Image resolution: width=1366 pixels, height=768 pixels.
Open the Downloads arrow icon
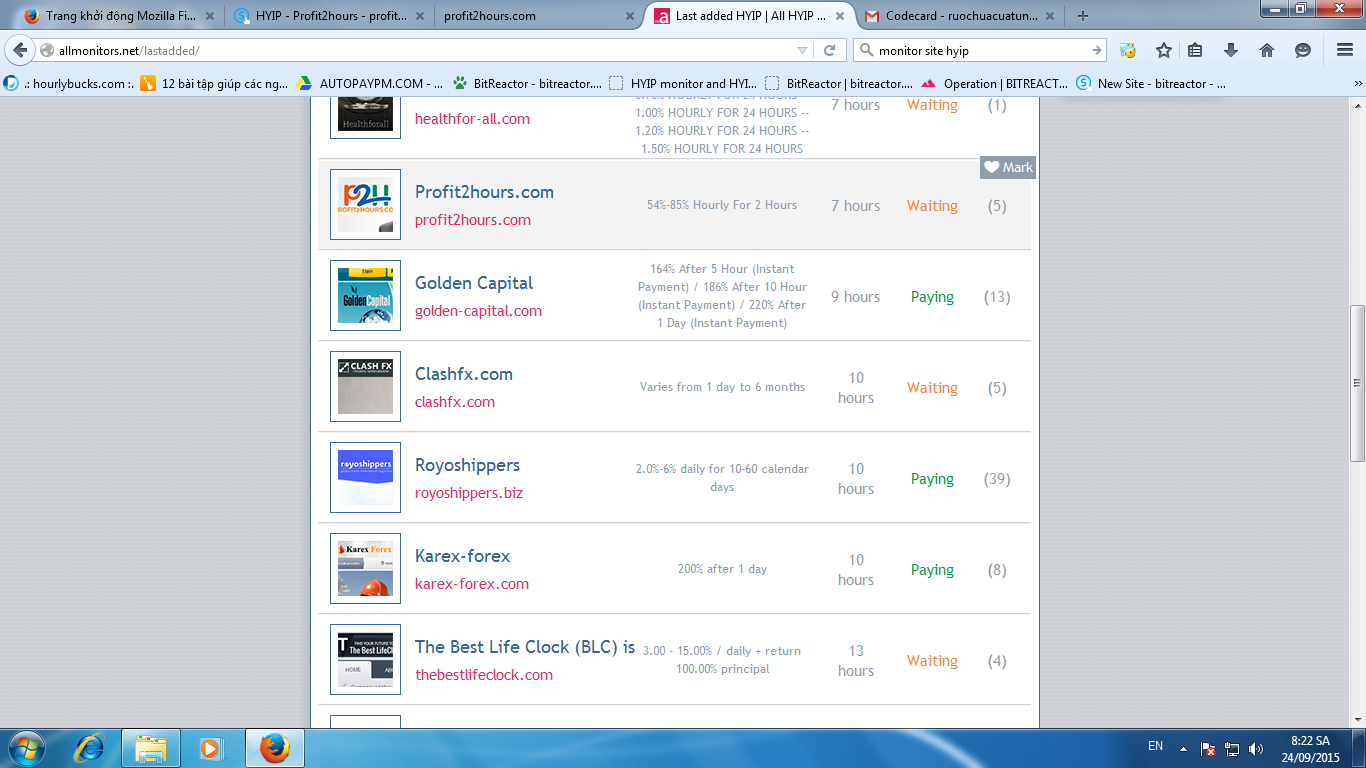click(x=1231, y=50)
